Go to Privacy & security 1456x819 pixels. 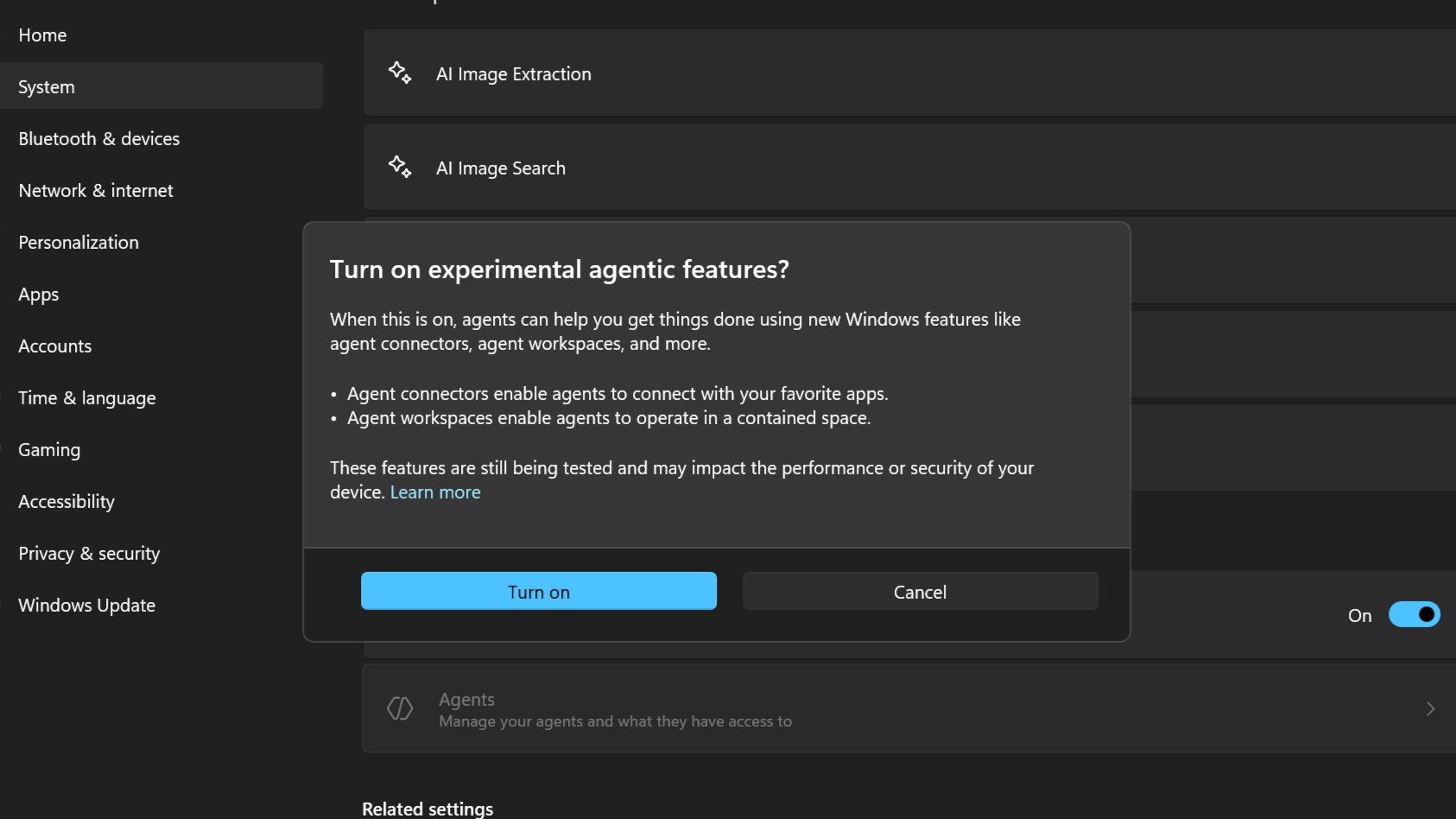click(x=88, y=553)
